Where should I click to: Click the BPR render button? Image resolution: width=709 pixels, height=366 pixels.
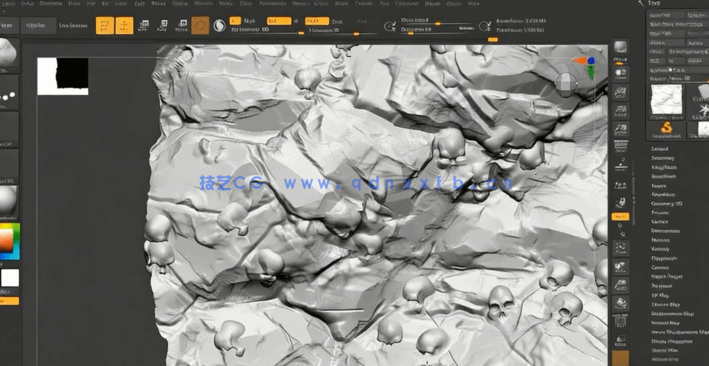point(620,48)
